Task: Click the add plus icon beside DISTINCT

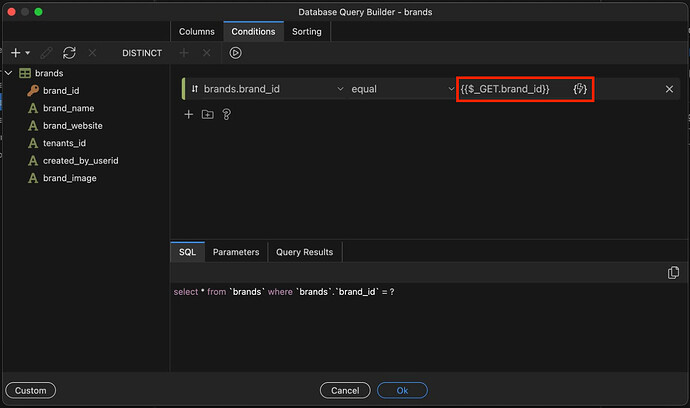Action: [184, 53]
